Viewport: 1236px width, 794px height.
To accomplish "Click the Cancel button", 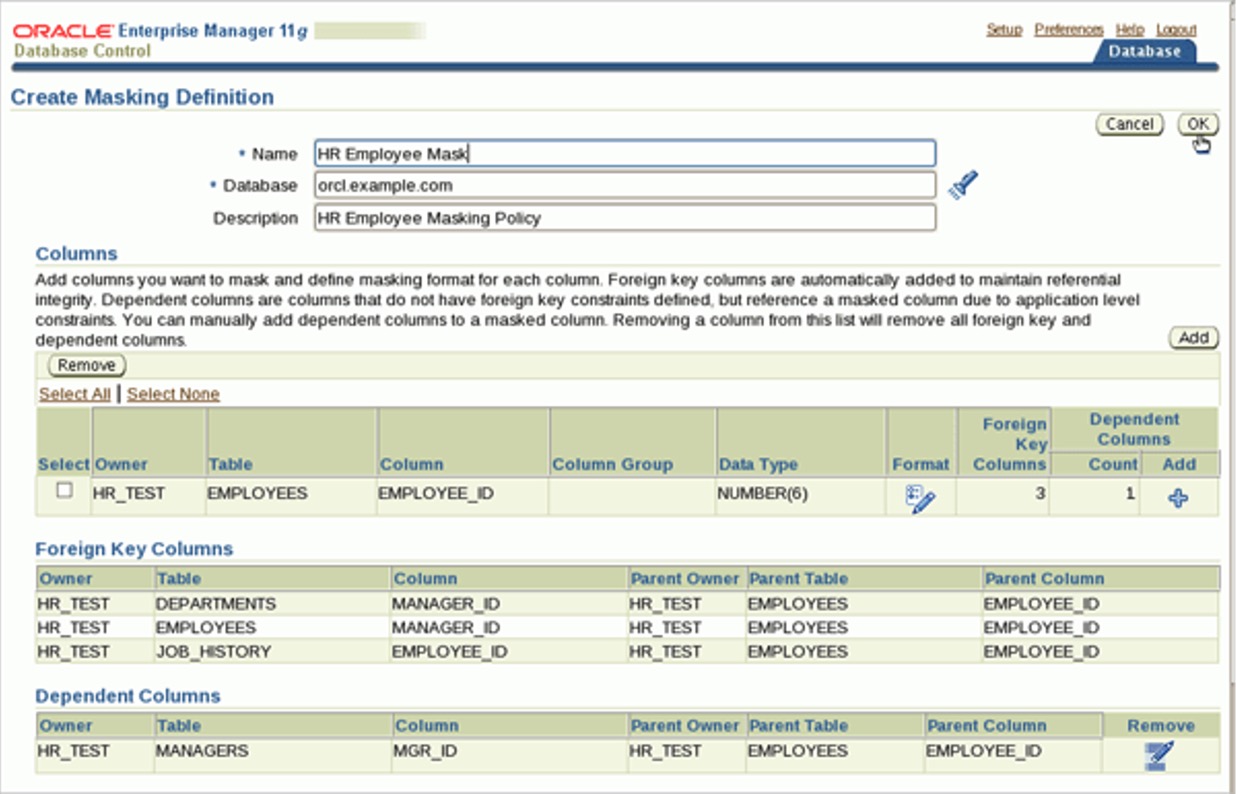I will [x=1130, y=124].
